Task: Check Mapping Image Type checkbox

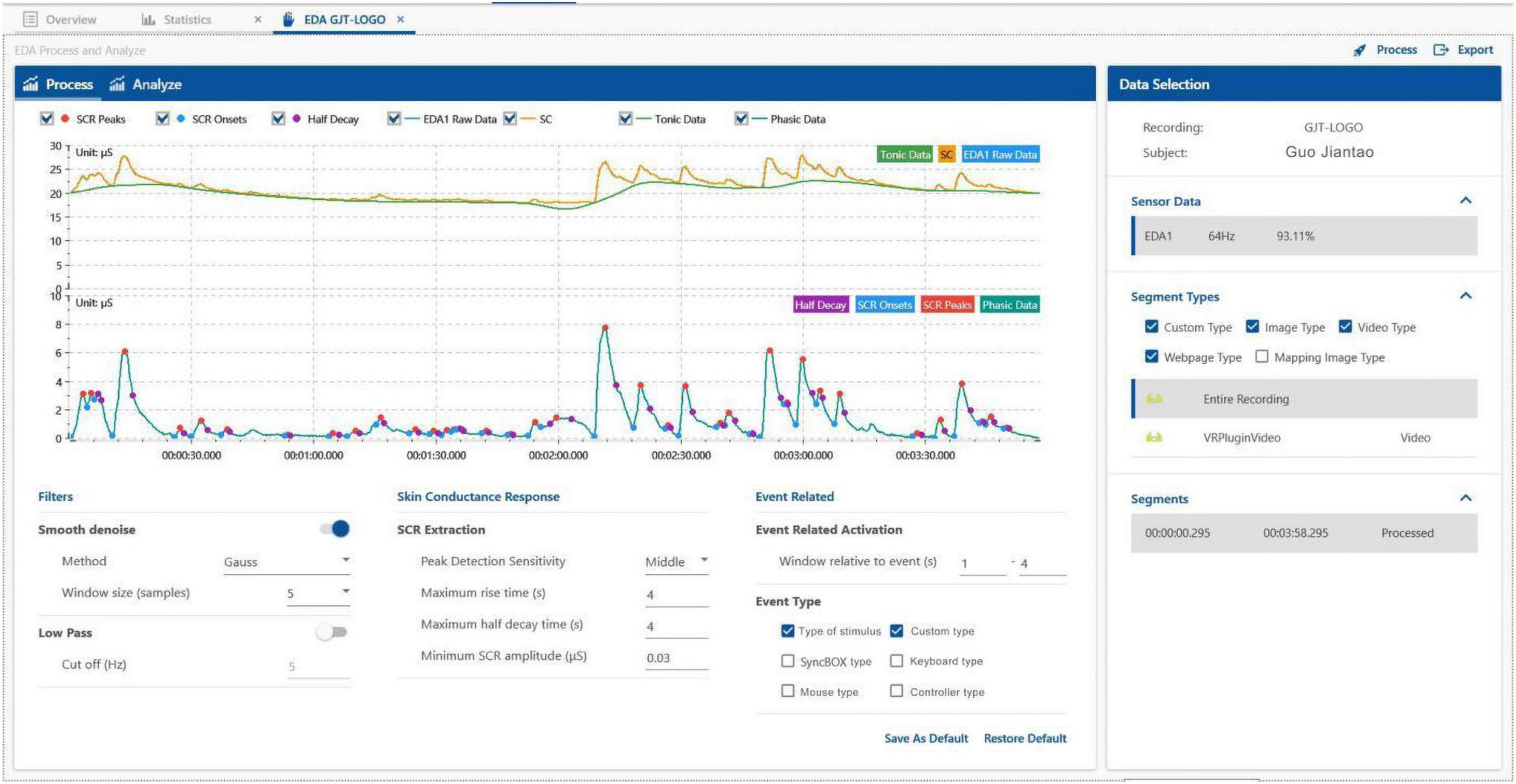Action: coord(1262,356)
